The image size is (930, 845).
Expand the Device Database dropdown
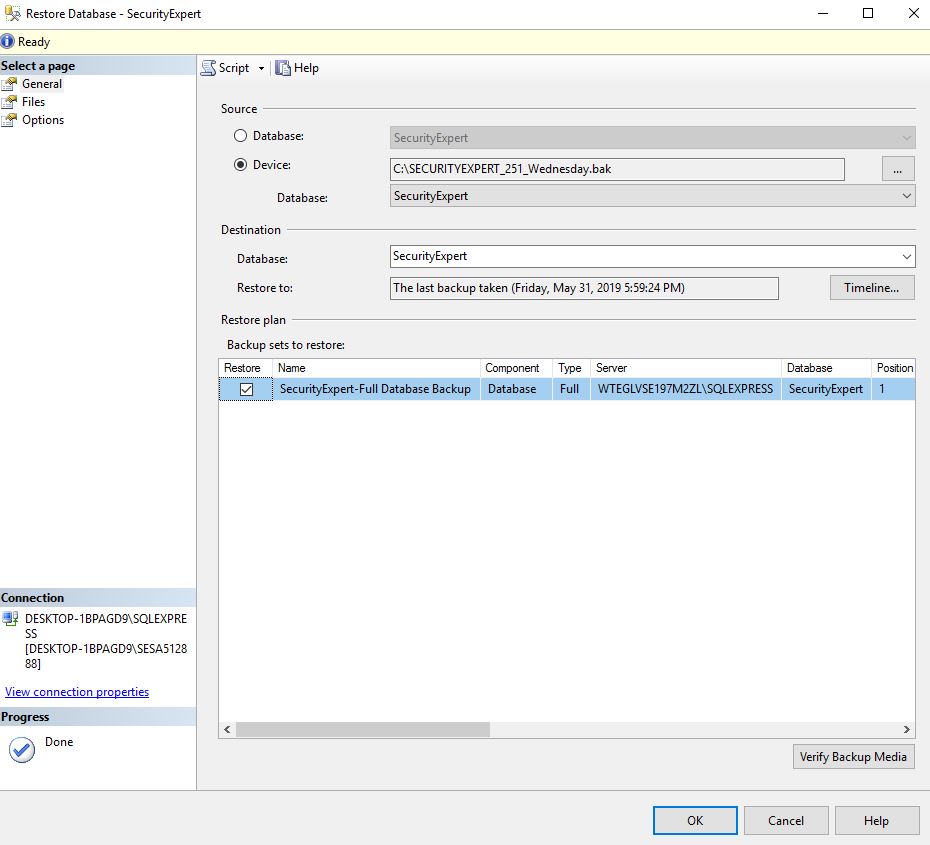pyautogui.click(x=906, y=196)
